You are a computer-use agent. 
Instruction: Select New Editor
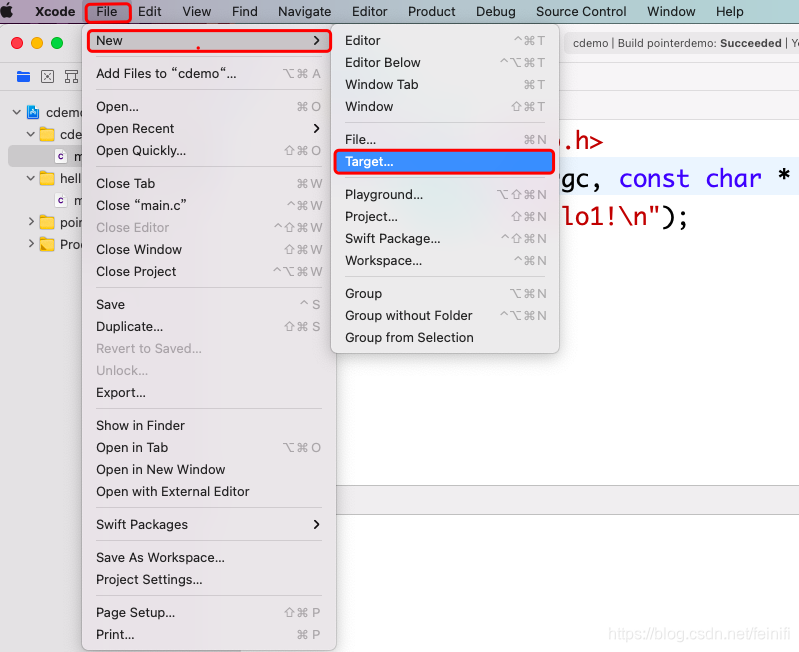[x=445, y=41]
